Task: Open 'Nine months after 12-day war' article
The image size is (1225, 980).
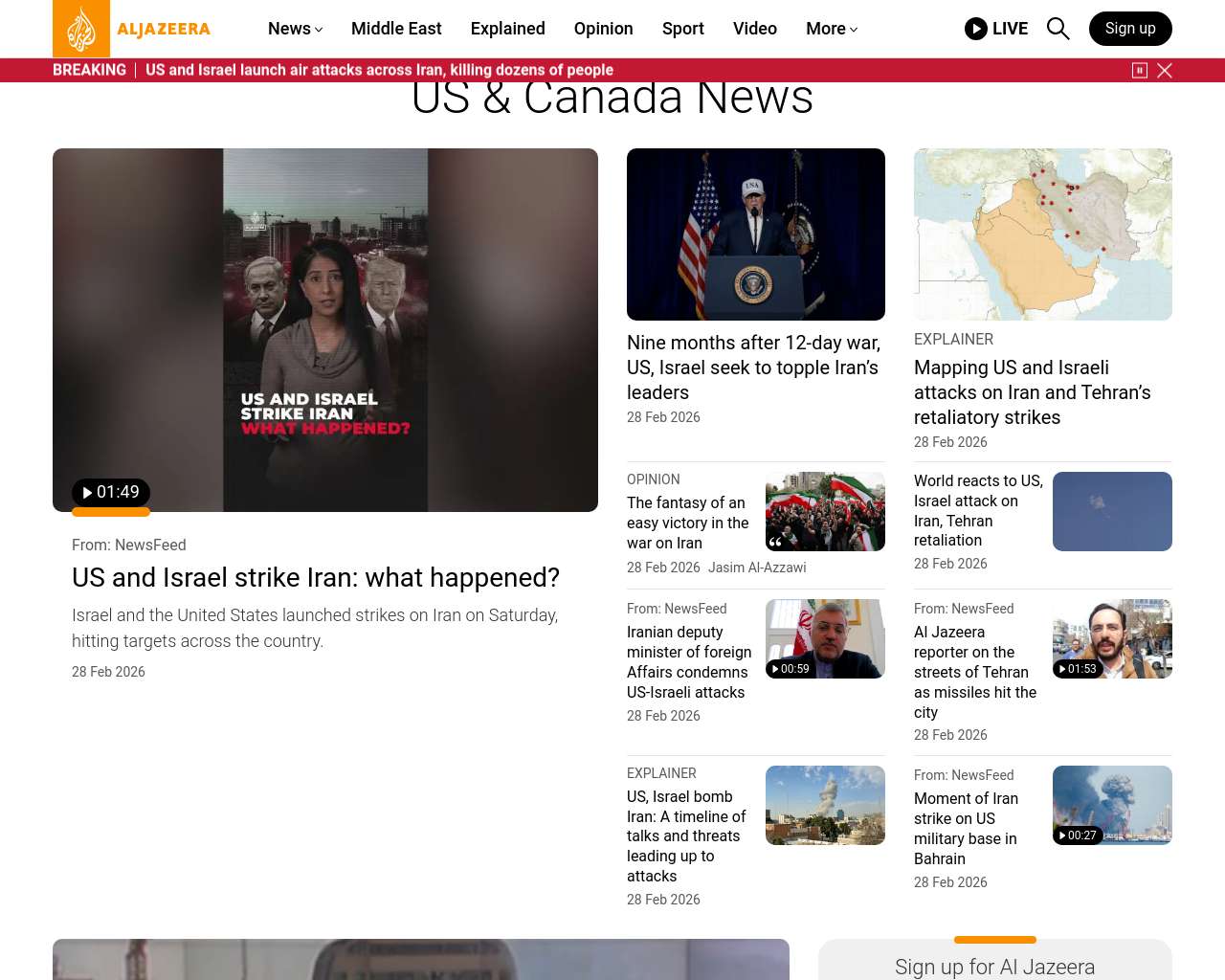Action: click(x=754, y=367)
